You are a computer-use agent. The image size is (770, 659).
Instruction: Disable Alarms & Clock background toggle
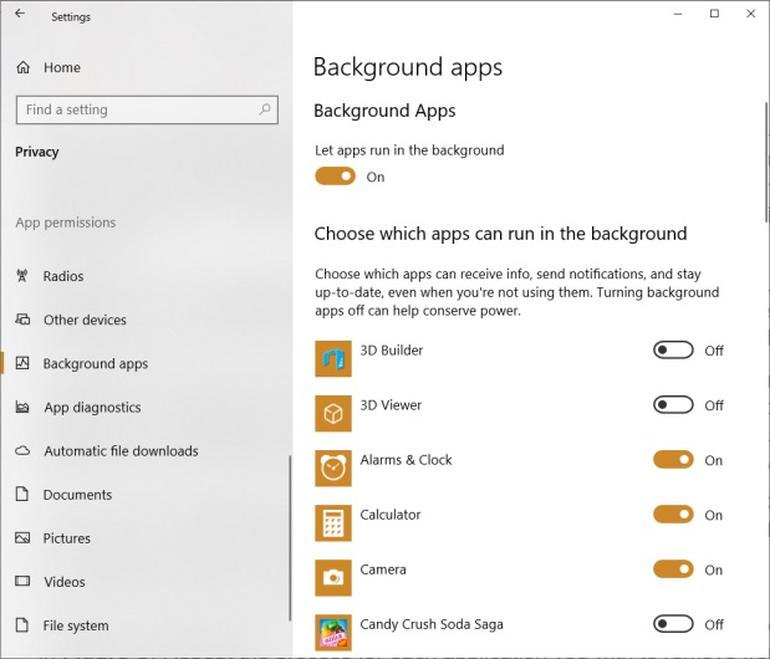(x=673, y=460)
